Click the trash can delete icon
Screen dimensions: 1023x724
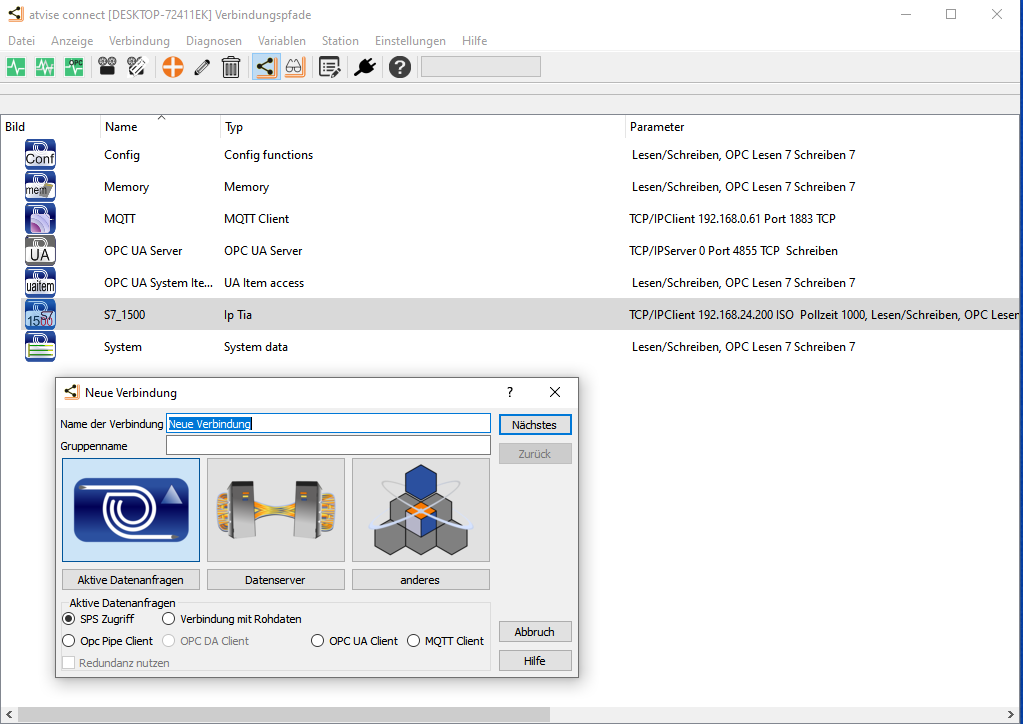pos(231,67)
